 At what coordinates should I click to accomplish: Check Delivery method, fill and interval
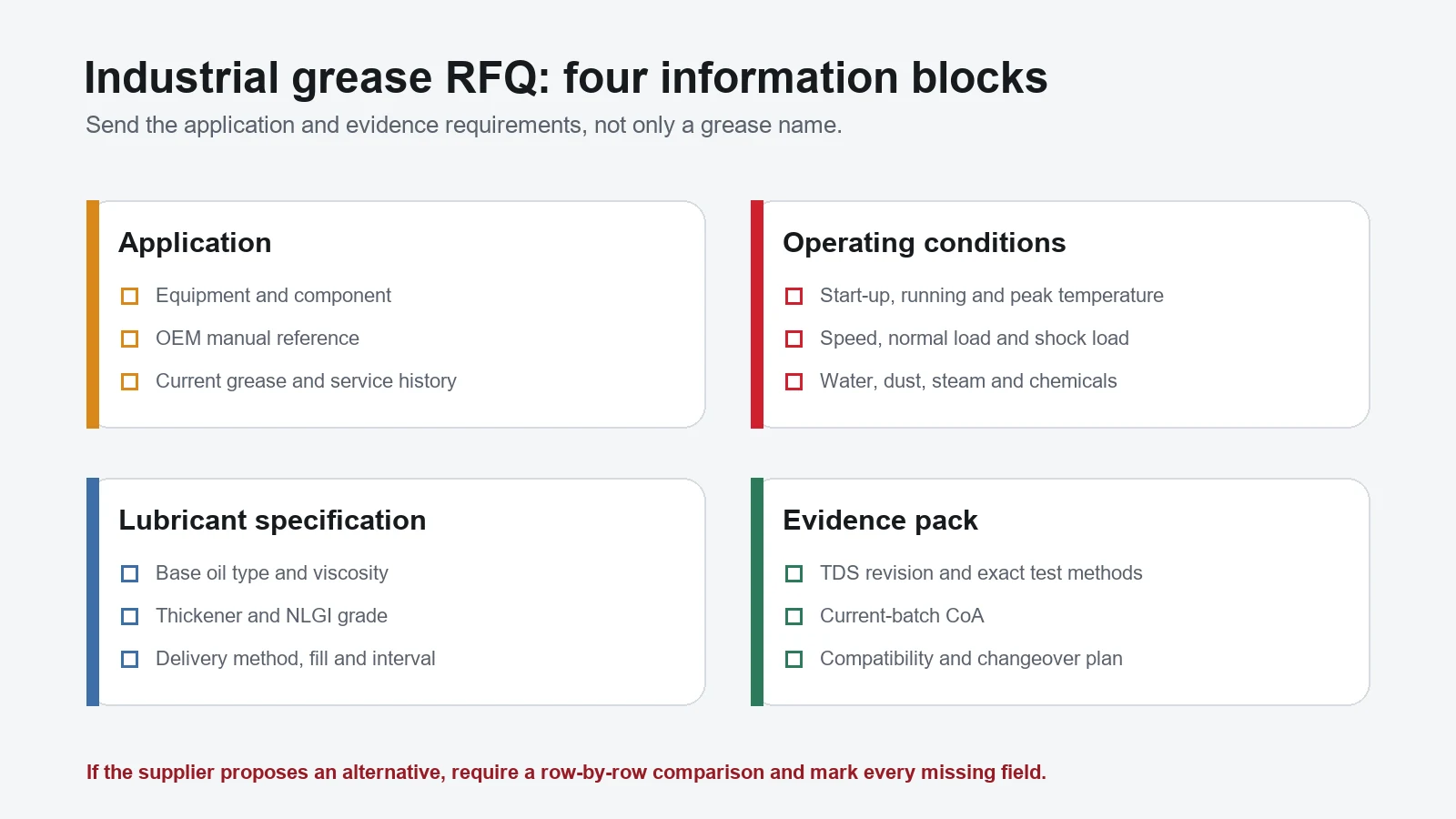pyautogui.click(x=130, y=660)
